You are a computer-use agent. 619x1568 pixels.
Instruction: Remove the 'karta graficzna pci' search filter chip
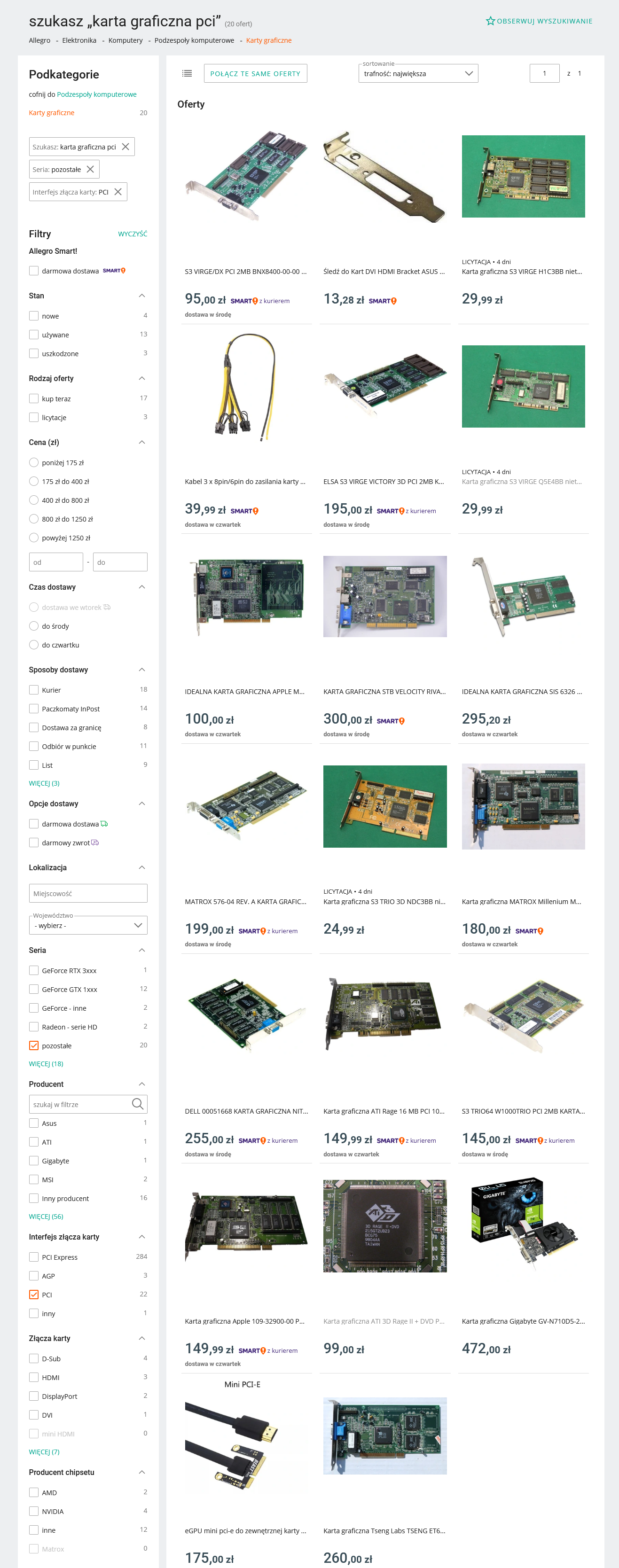click(125, 147)
